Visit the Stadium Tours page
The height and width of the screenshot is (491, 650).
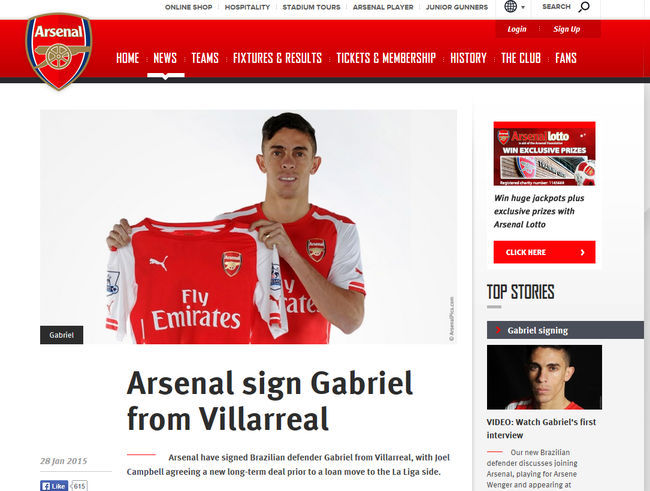pos(311,7)
